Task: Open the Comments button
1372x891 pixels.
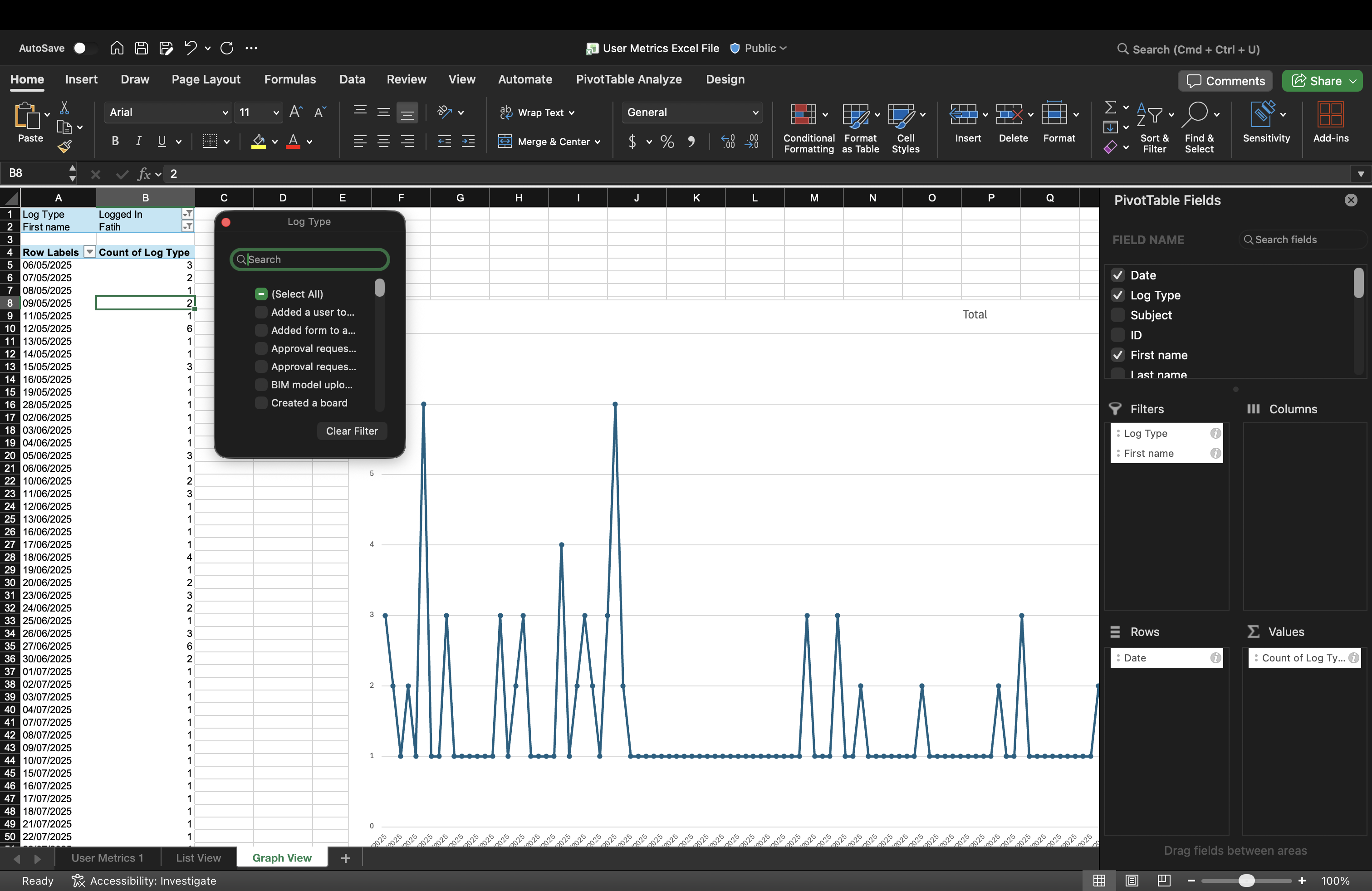Action: pyautogui.click(x=1225, y=81)
